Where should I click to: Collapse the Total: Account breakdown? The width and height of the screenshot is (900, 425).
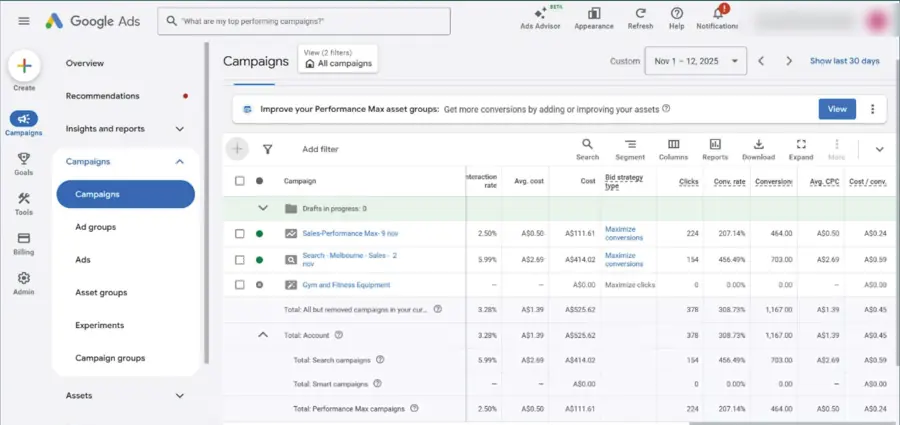(x=263, y=334)
